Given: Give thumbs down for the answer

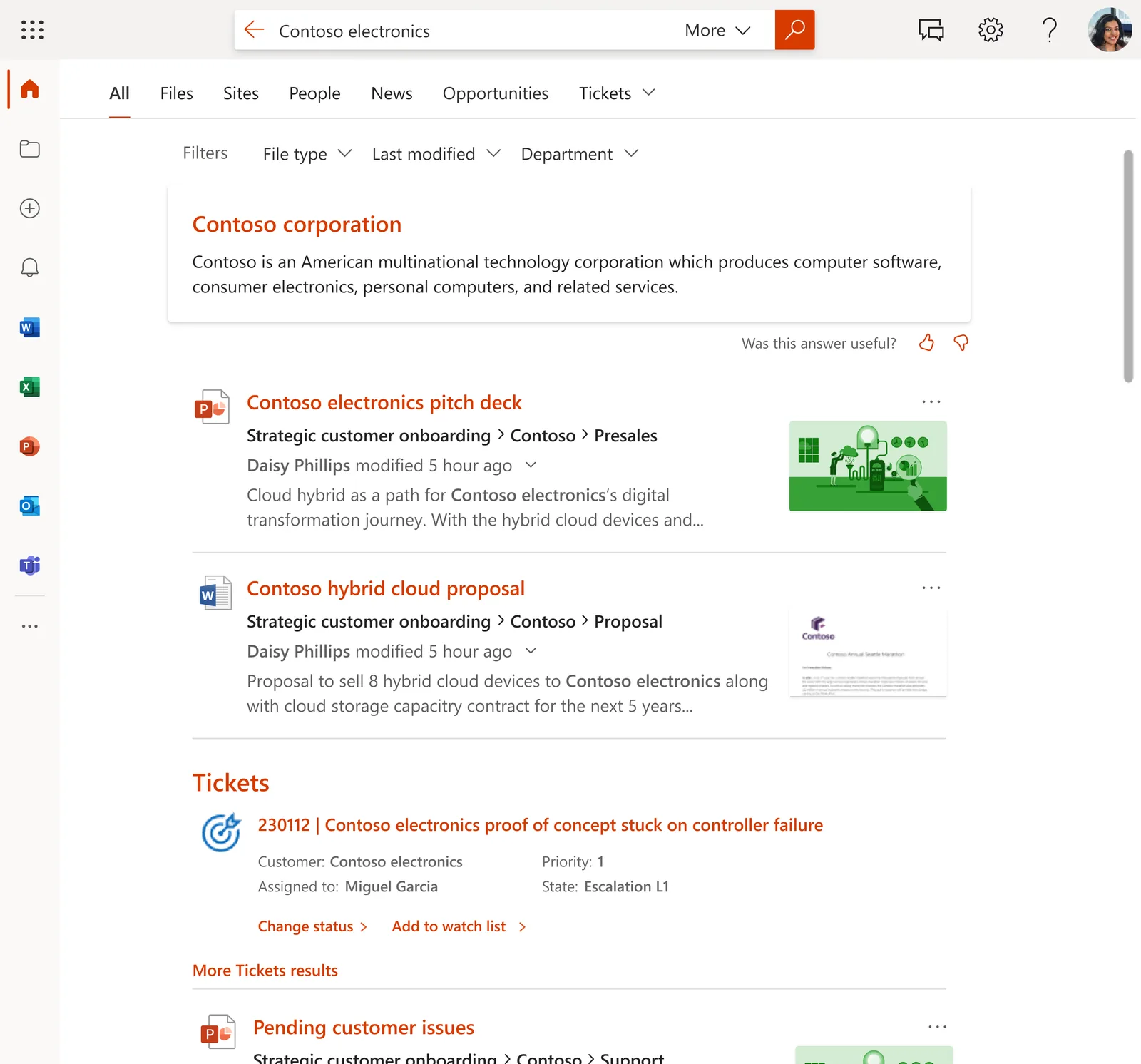Looking at the screenshot, I should (961, 343).
